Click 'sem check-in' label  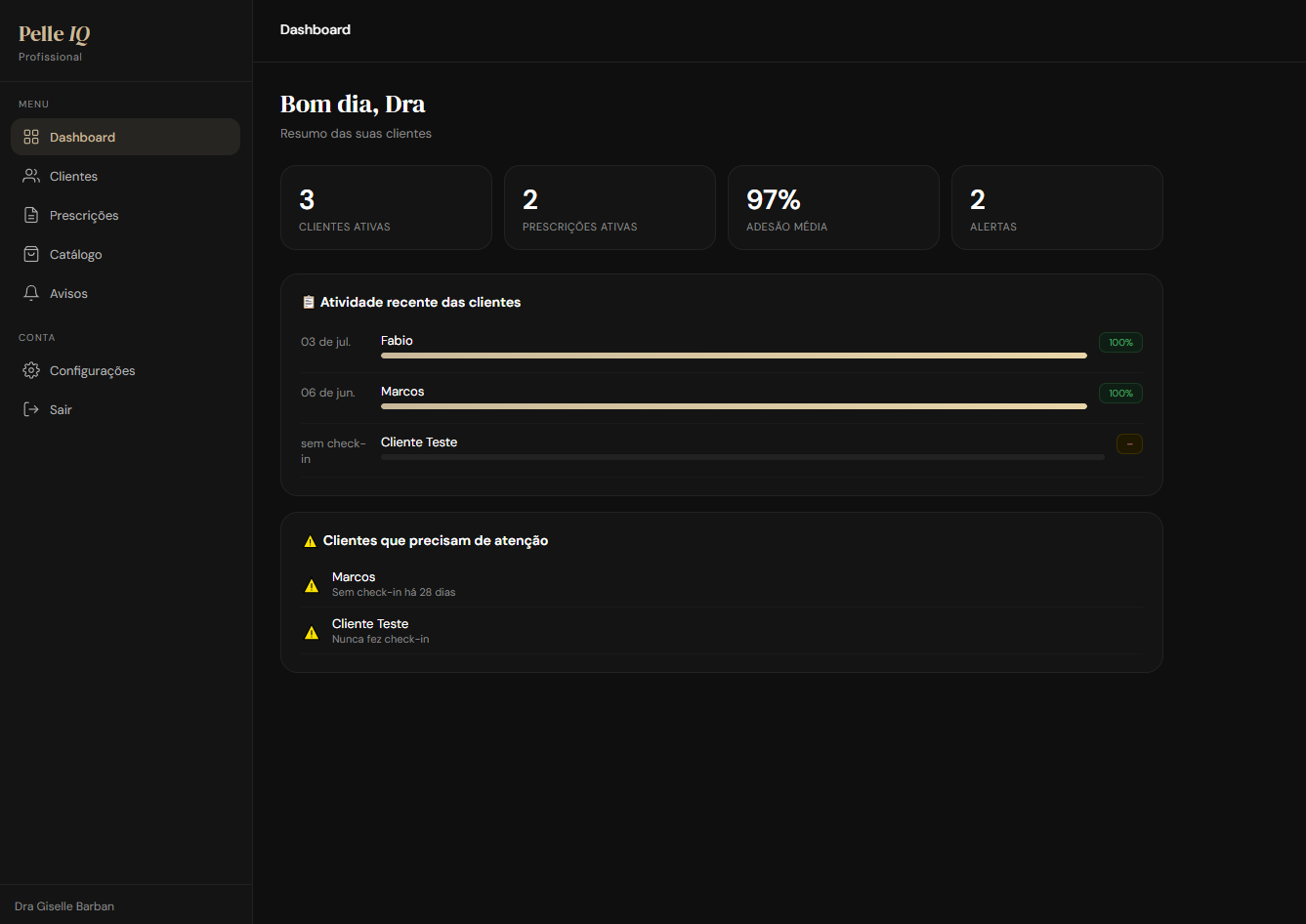pos(333,451)
